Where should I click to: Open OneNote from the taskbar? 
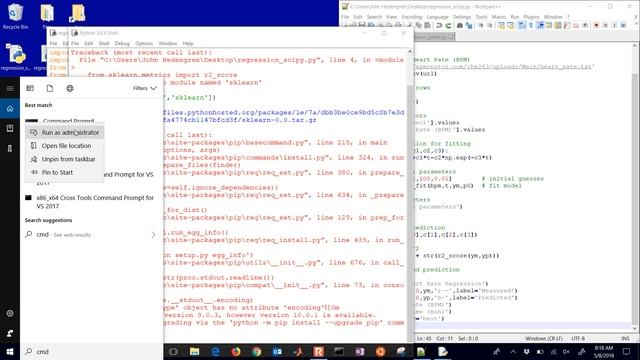point(360,351)
